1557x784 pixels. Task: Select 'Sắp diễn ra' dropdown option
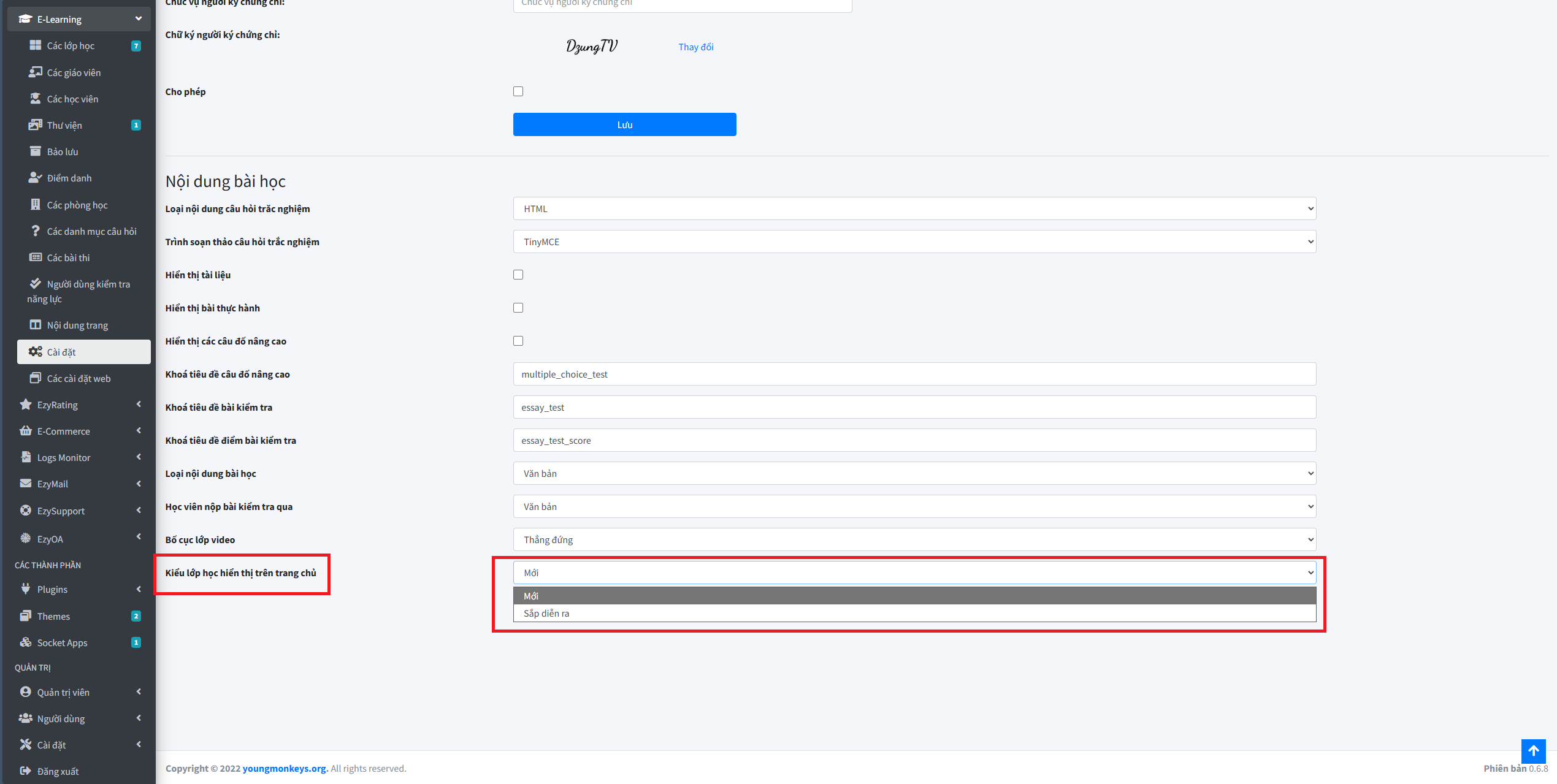546,614
